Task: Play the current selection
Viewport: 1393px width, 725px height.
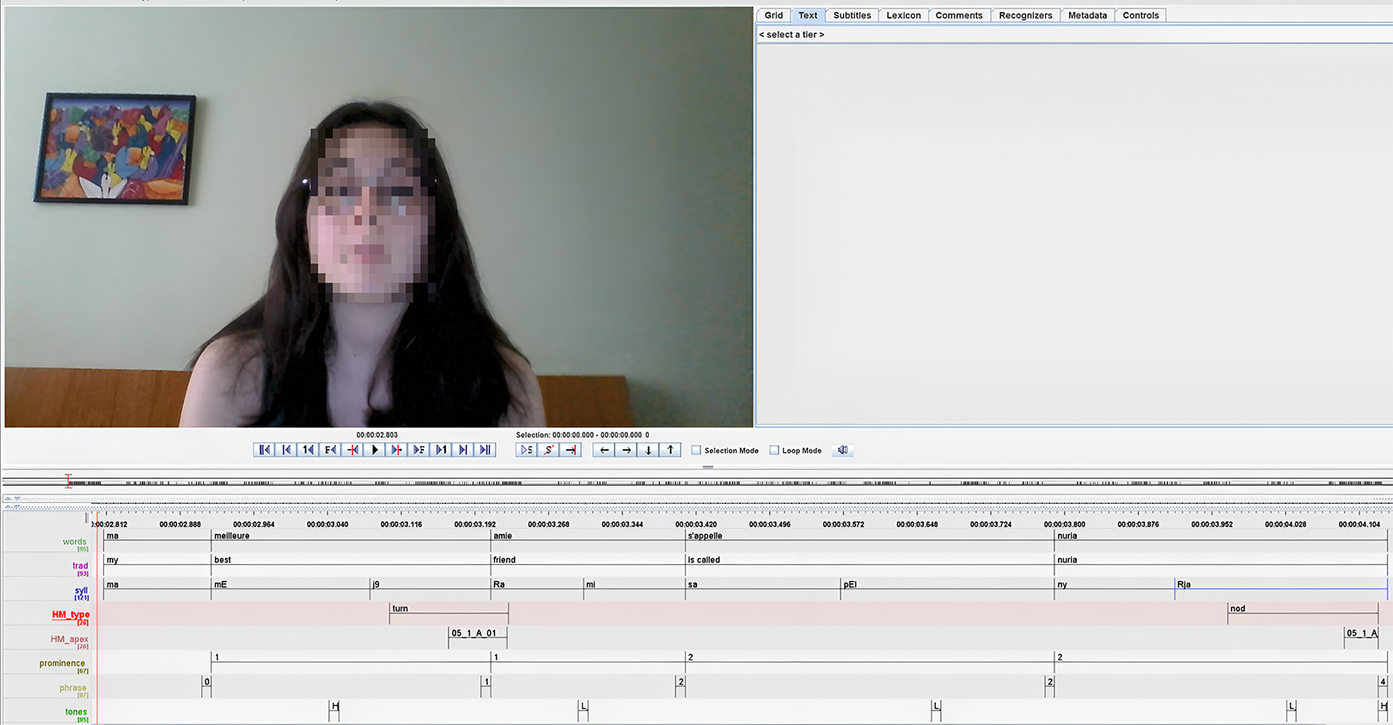Action: tap(526, 450)
